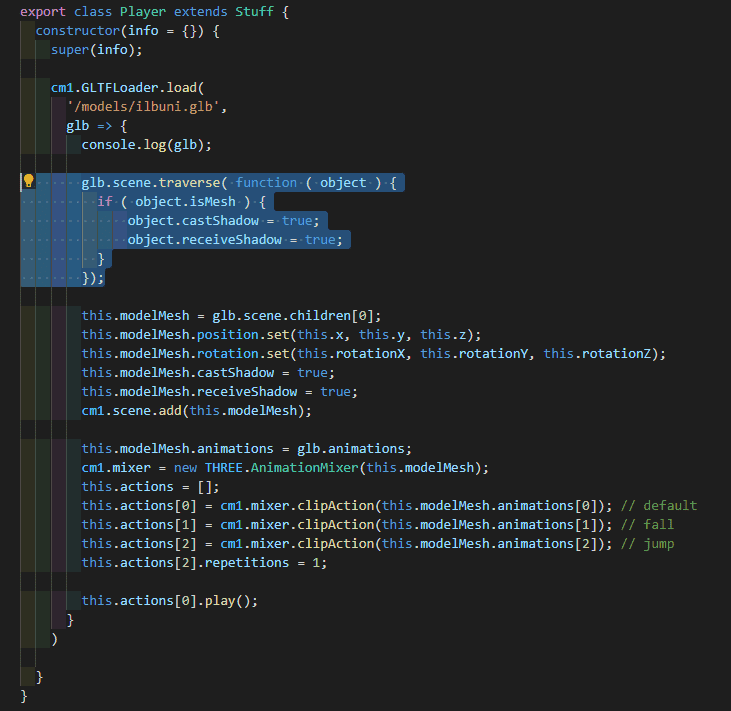The image size is (731, 711).
Task: Click the yellow lightbulb code action icon
Action: tap(28, 181)
